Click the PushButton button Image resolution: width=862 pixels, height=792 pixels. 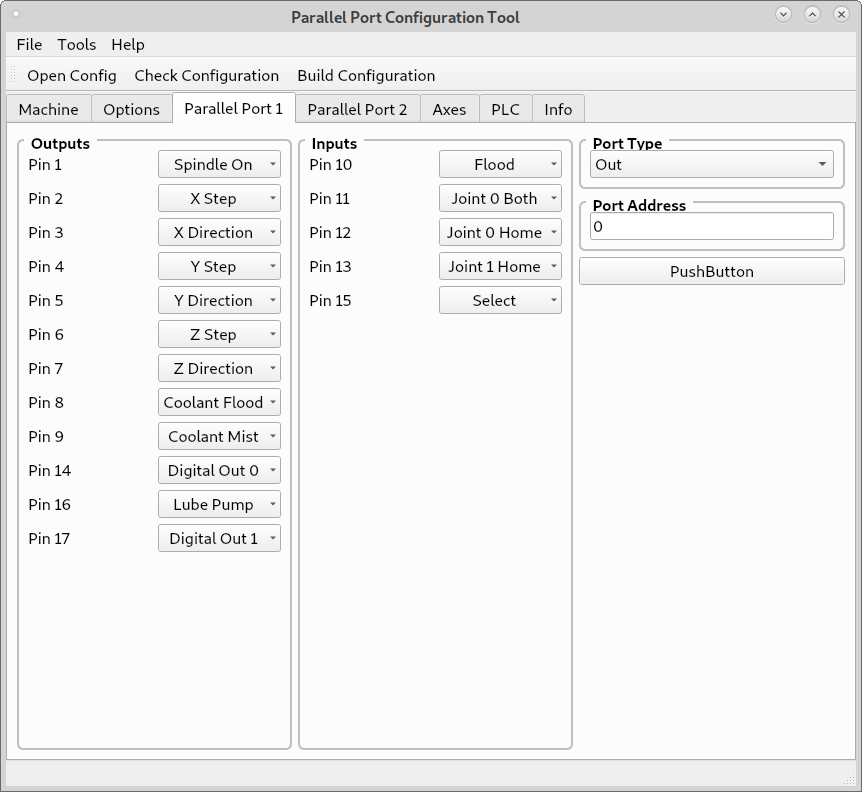point(711,272)
